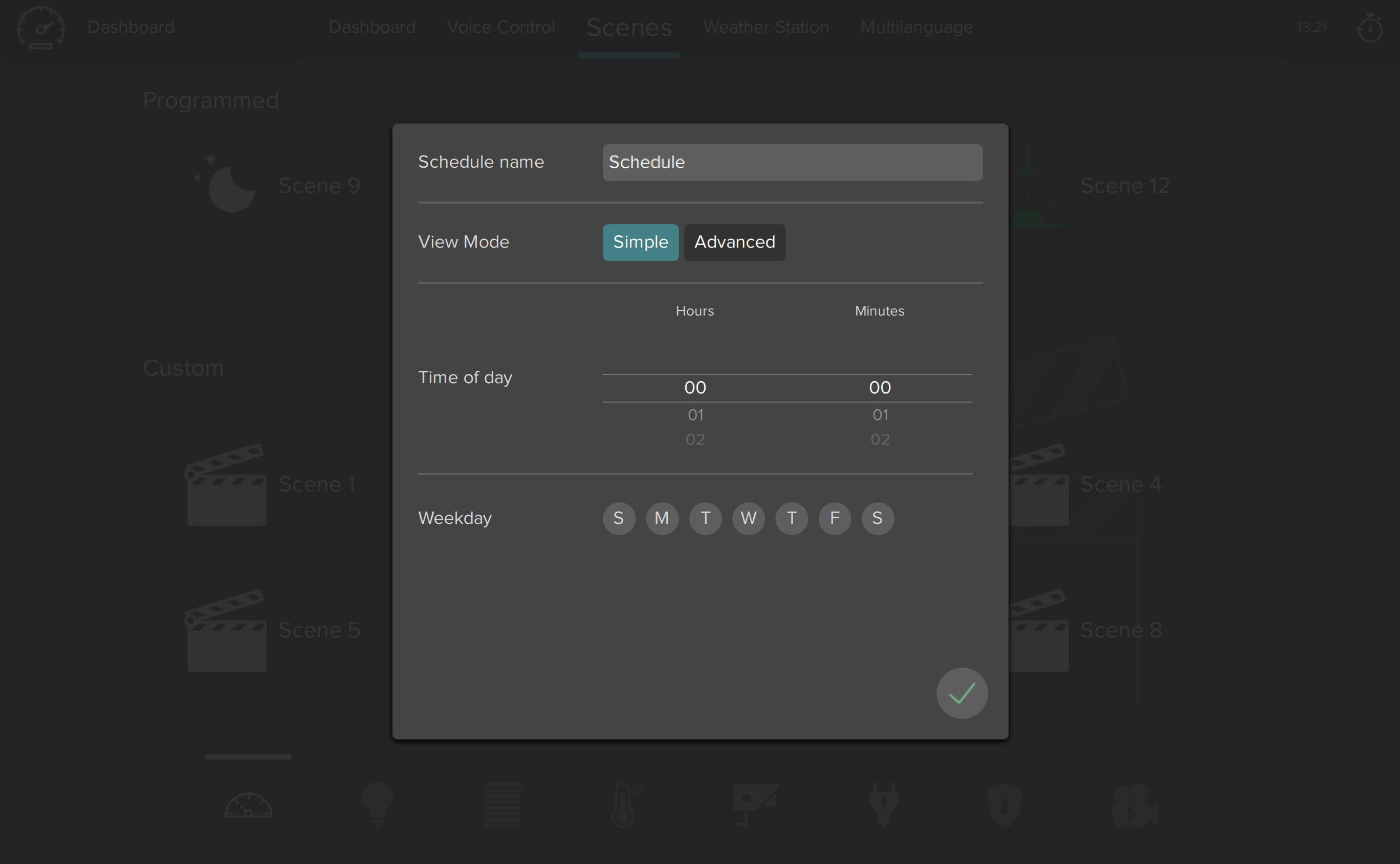This screenshot has width=1400, height=864.
Task: Open the video camera category icon
Action: coord(1134,805)
